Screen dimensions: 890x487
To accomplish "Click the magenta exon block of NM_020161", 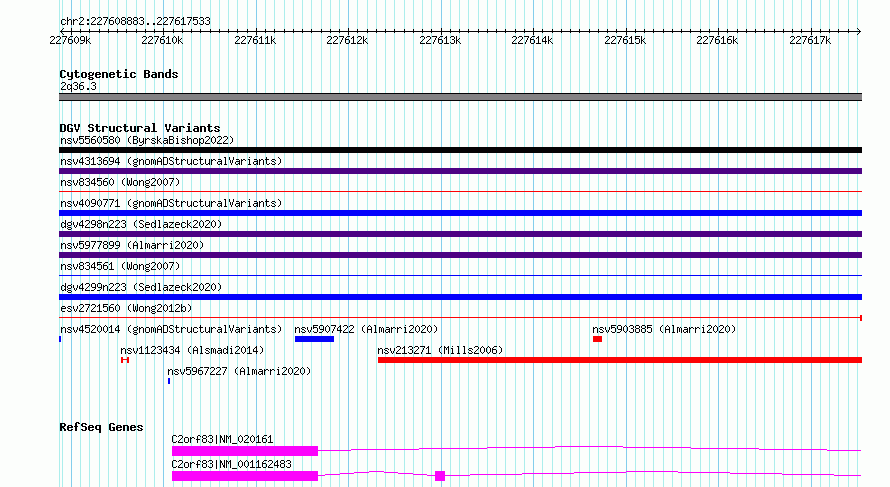I will pos(245,451).
